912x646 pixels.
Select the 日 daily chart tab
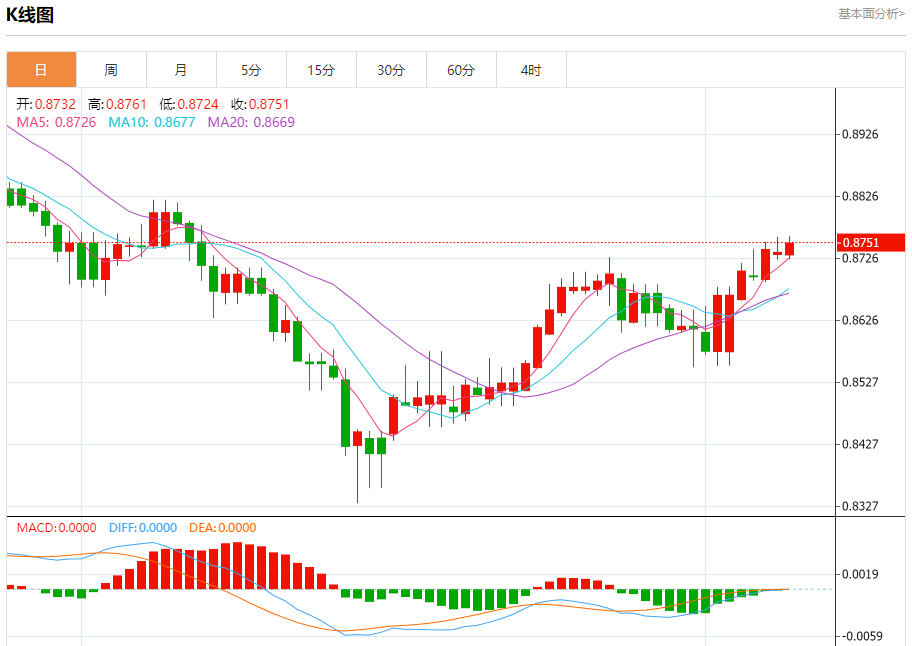pyautogui.click(x=41, y=70)
